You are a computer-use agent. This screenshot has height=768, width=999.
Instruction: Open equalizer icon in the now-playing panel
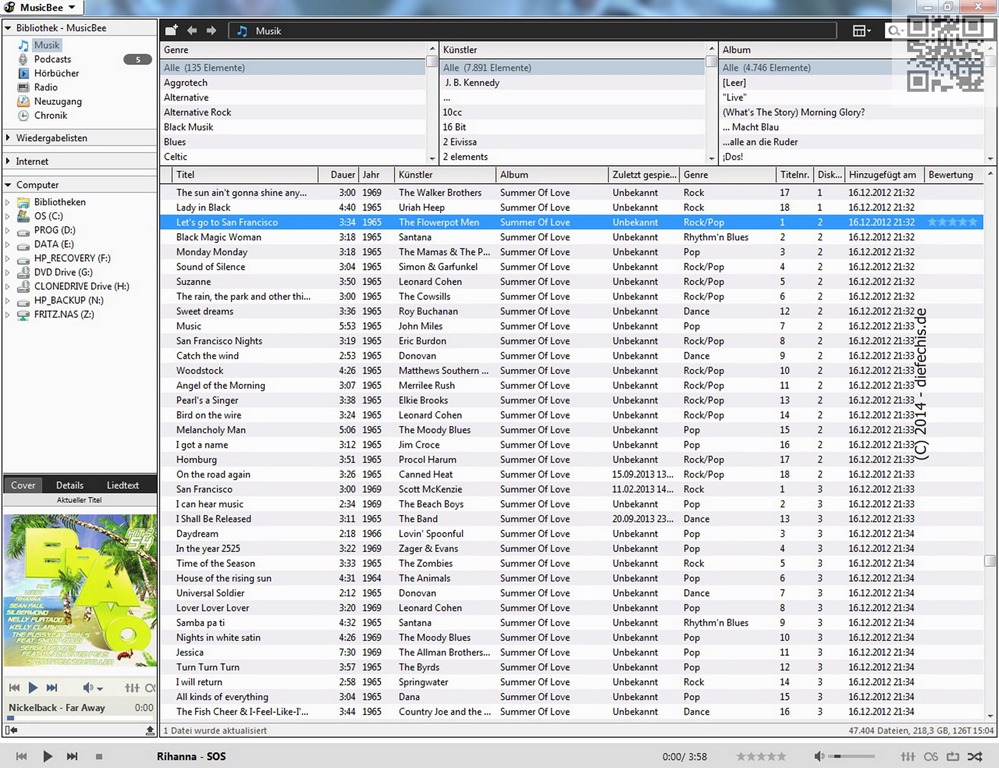click(x=132, y=688)
